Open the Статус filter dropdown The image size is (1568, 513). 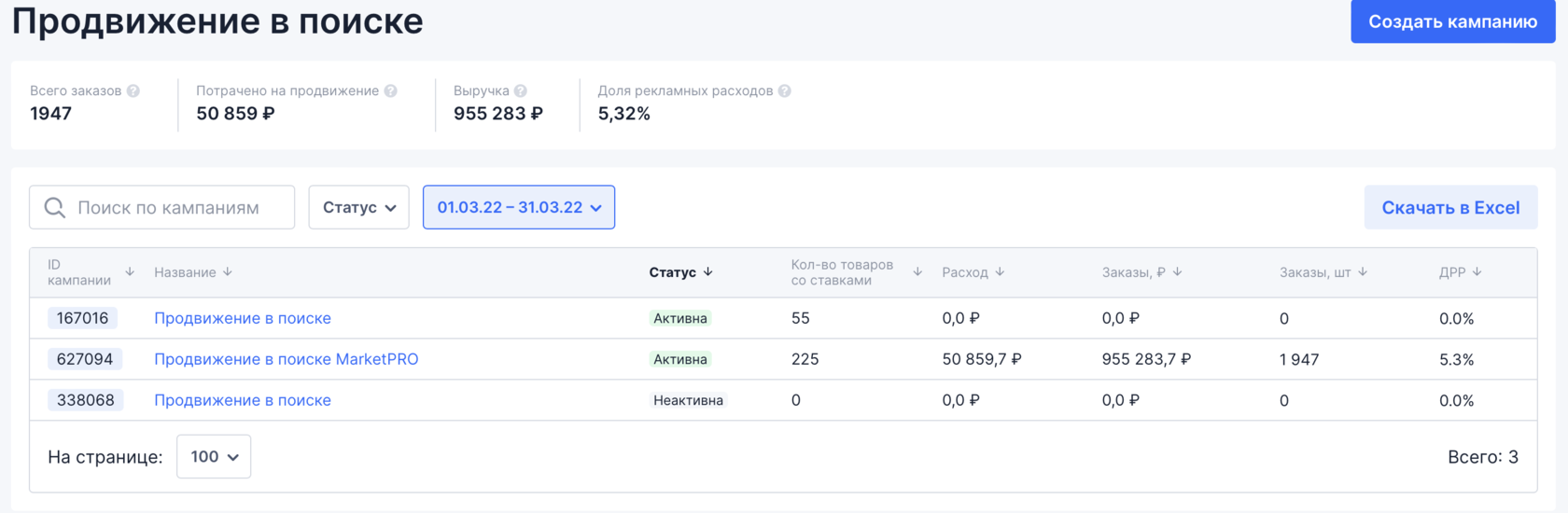tap(359, 207)
